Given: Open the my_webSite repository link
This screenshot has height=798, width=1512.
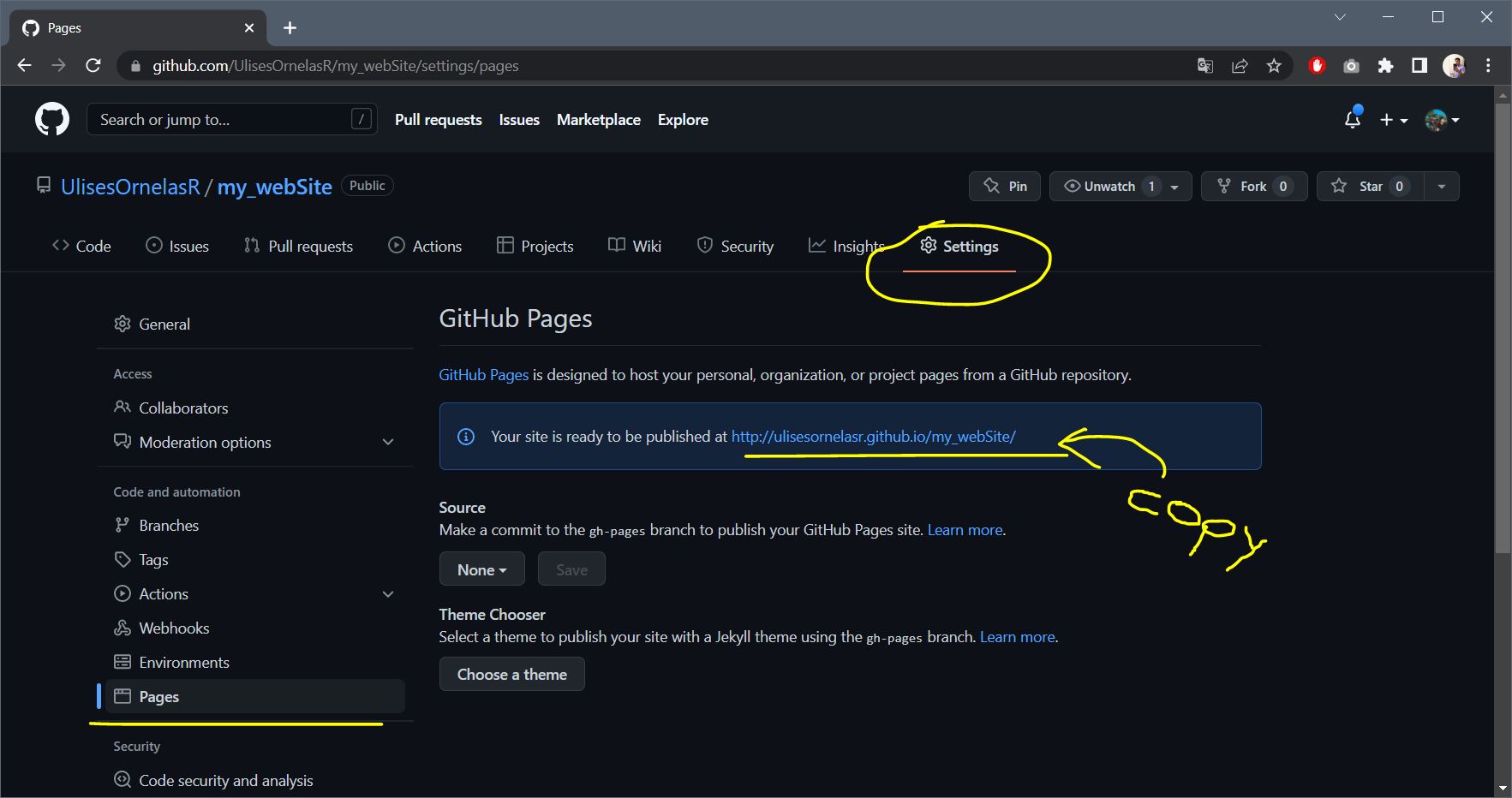Looking at the screenshot, I should pos(274,187).
